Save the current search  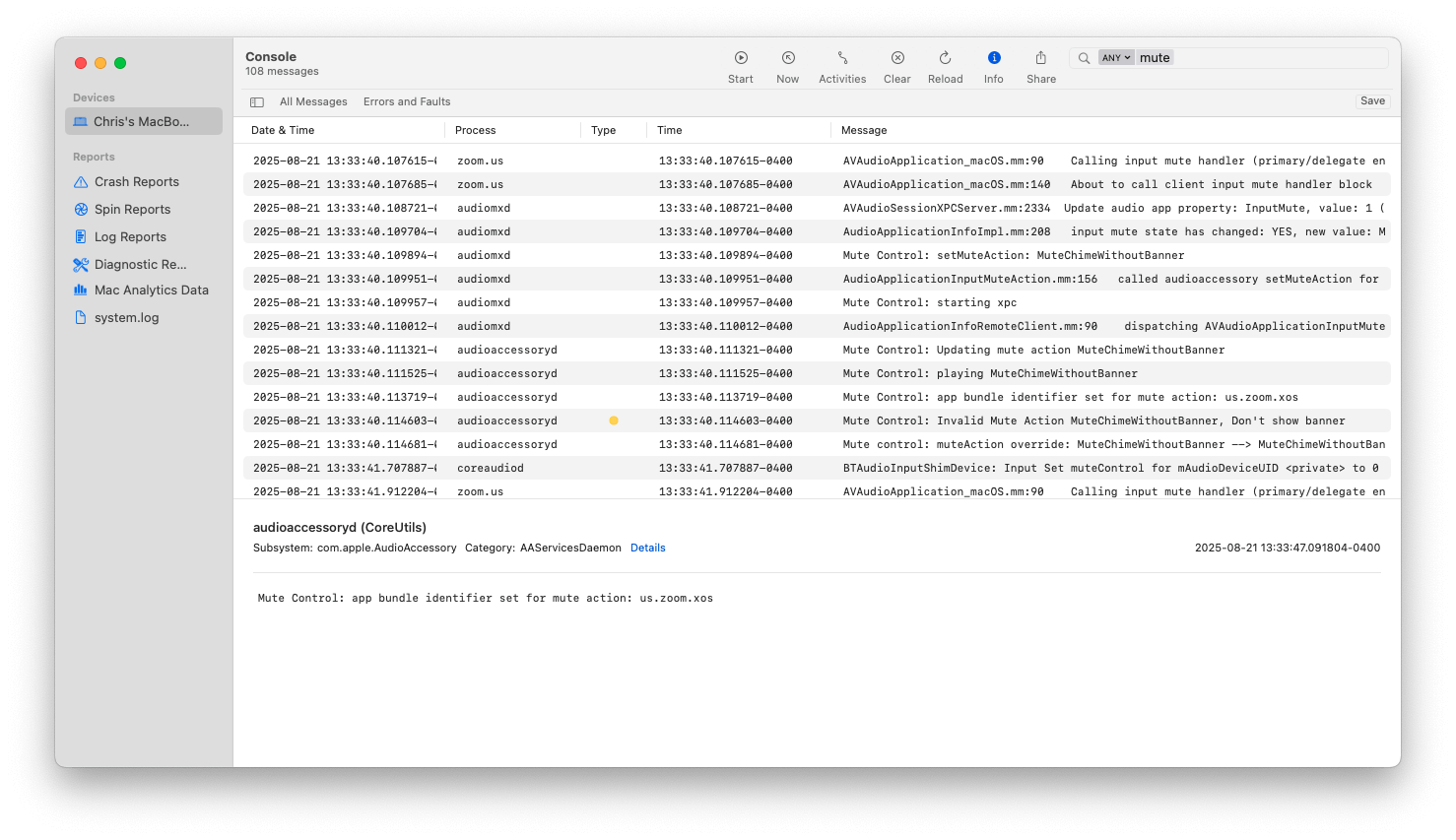[1372, 100]
